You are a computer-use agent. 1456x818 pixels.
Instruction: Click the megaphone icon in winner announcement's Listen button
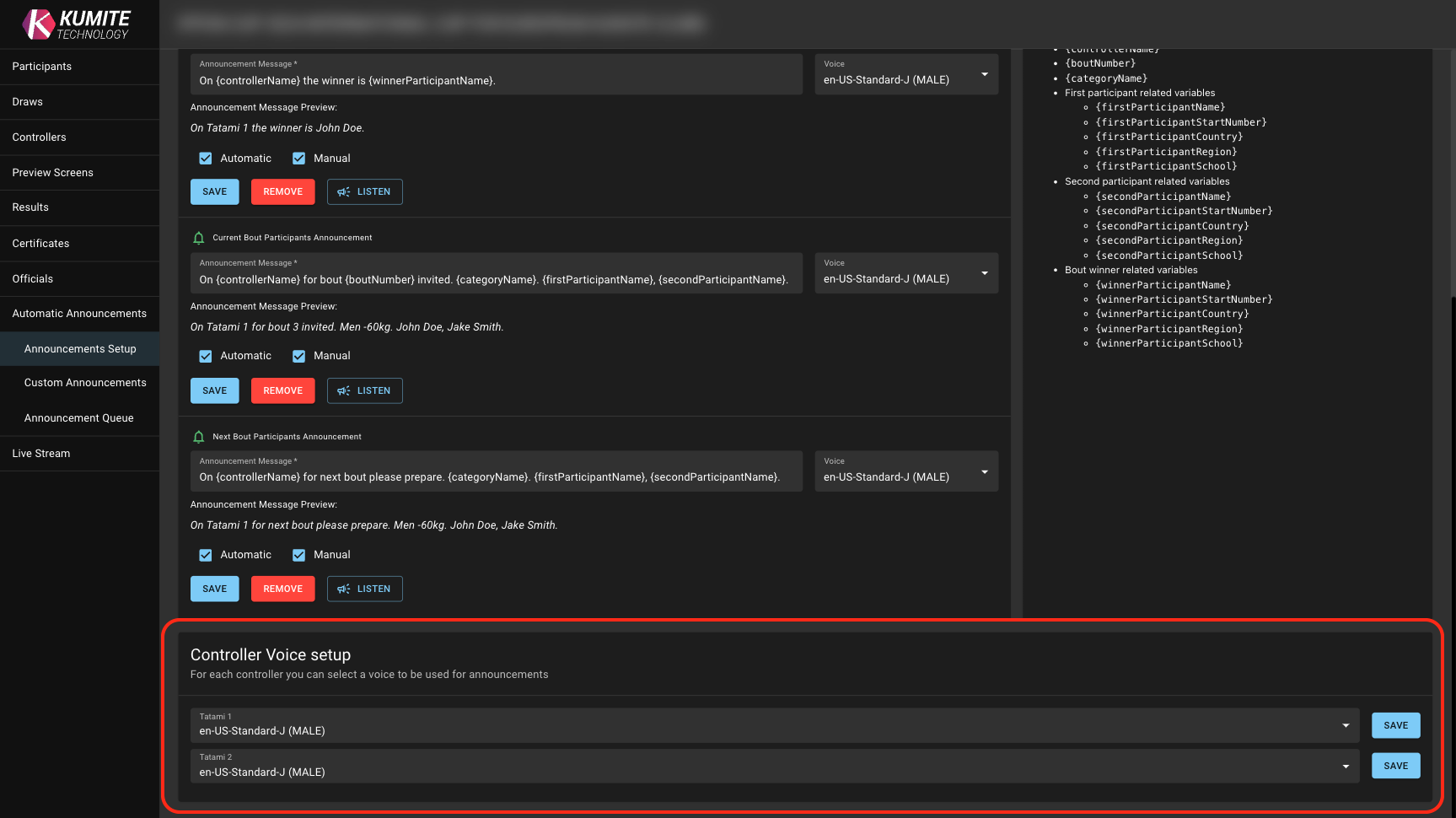344,192
